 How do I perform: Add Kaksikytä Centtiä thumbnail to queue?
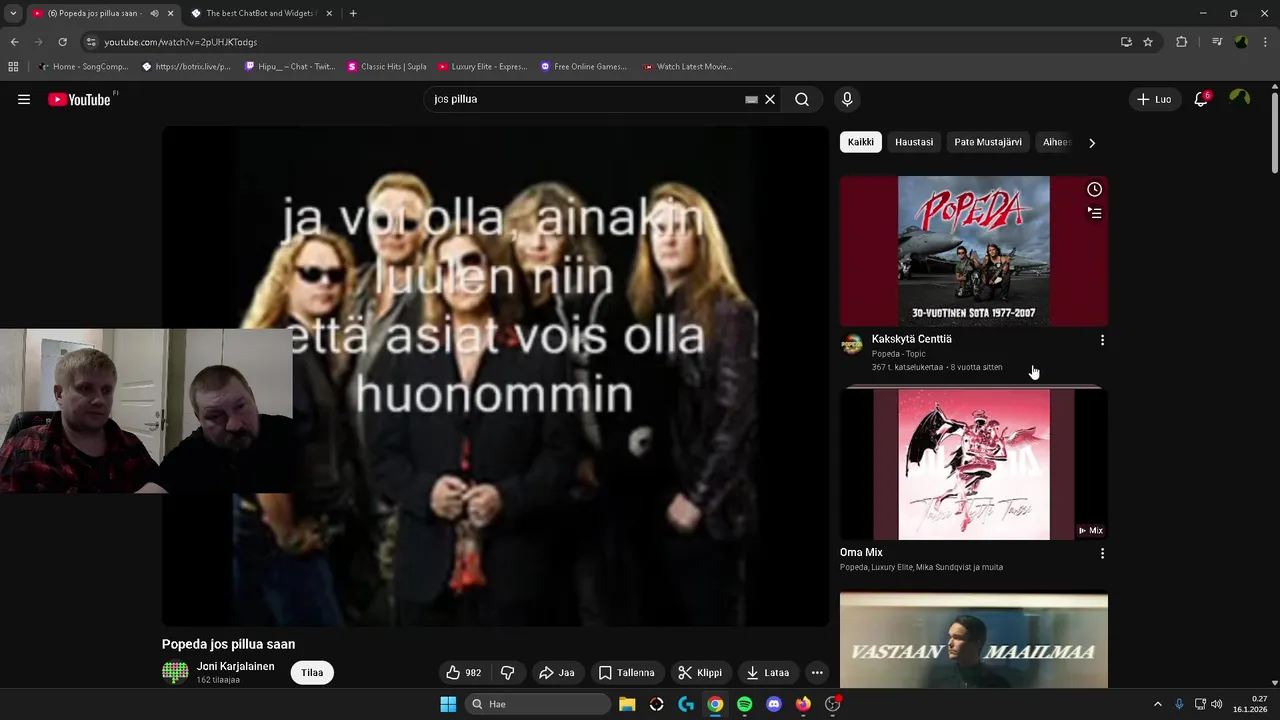point(1094,213)
